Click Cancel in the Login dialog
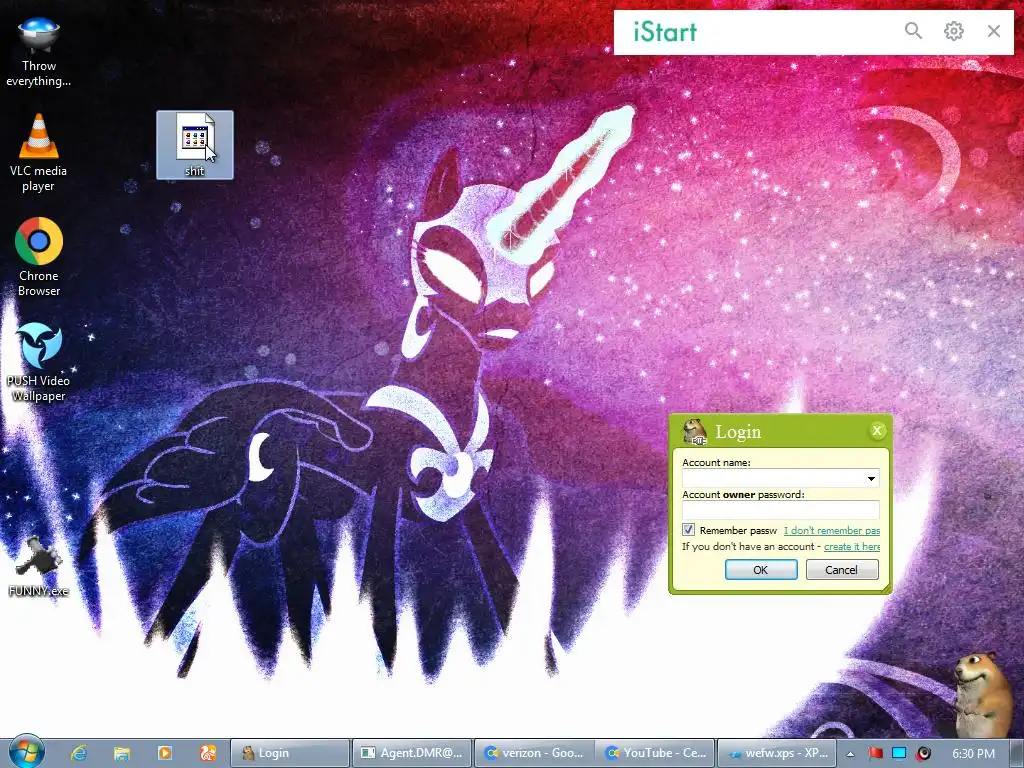 tap(842, 569)
